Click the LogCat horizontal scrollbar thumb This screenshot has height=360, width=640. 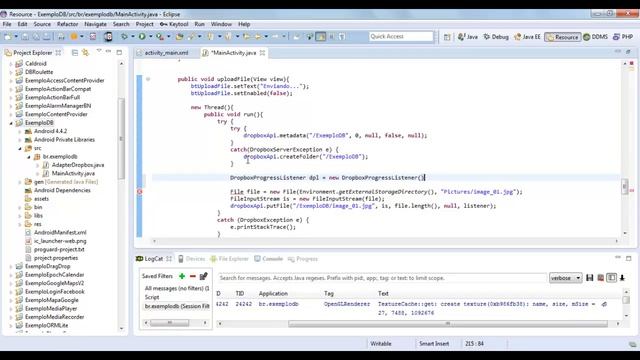coord(448,323)
